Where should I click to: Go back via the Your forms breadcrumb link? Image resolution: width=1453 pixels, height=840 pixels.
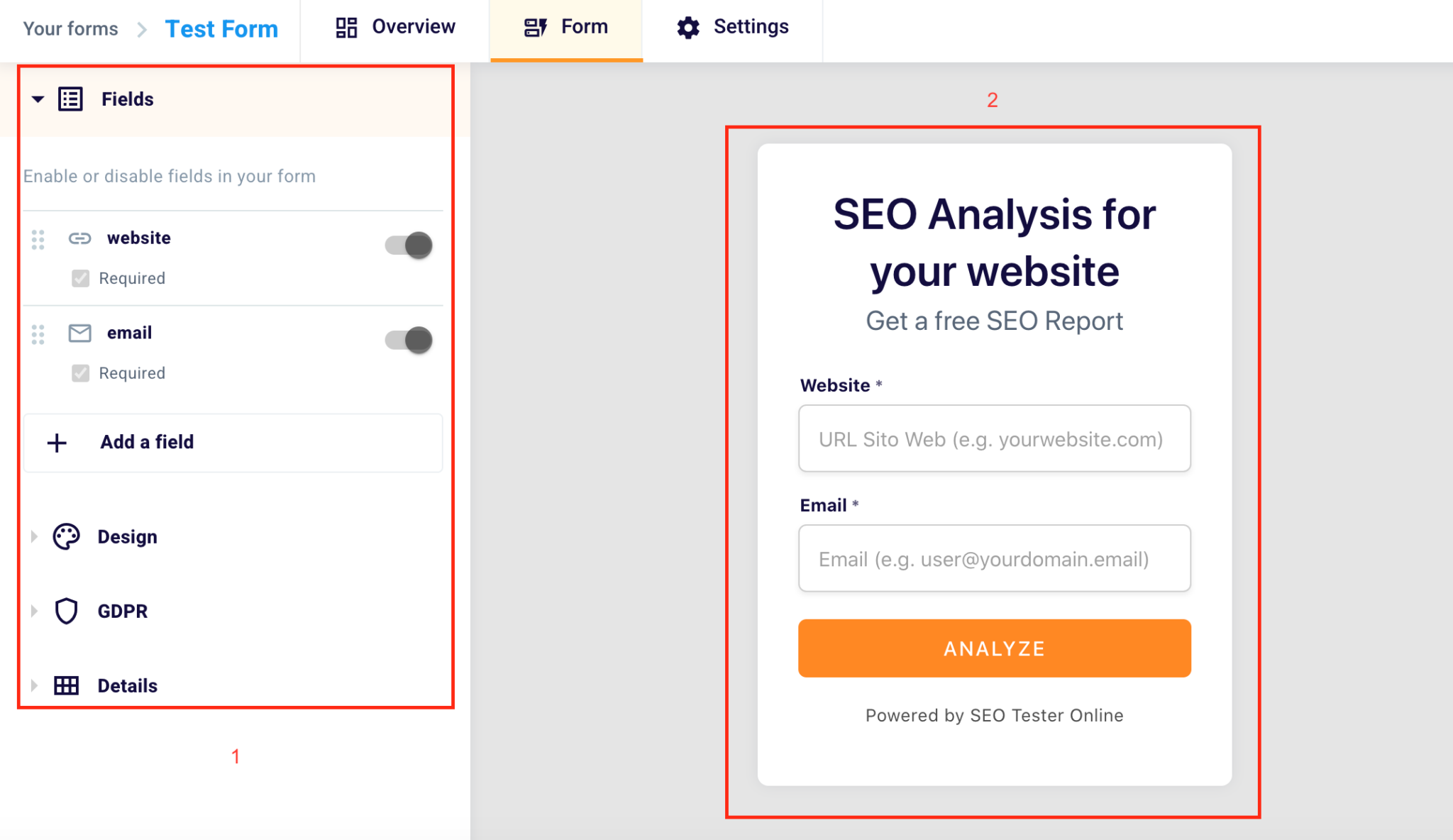point(70,28)
